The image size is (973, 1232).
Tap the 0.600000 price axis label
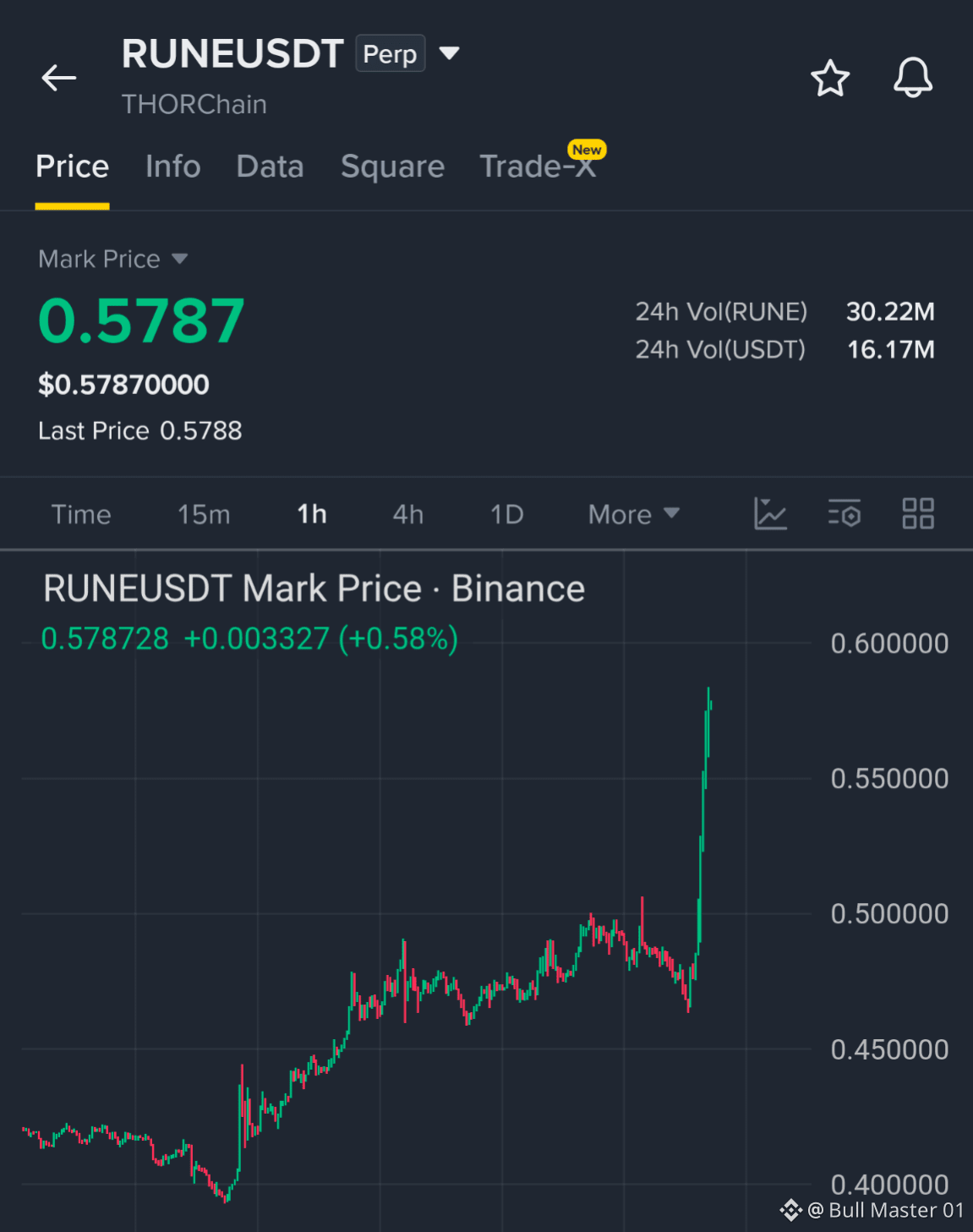pos(889,643)
